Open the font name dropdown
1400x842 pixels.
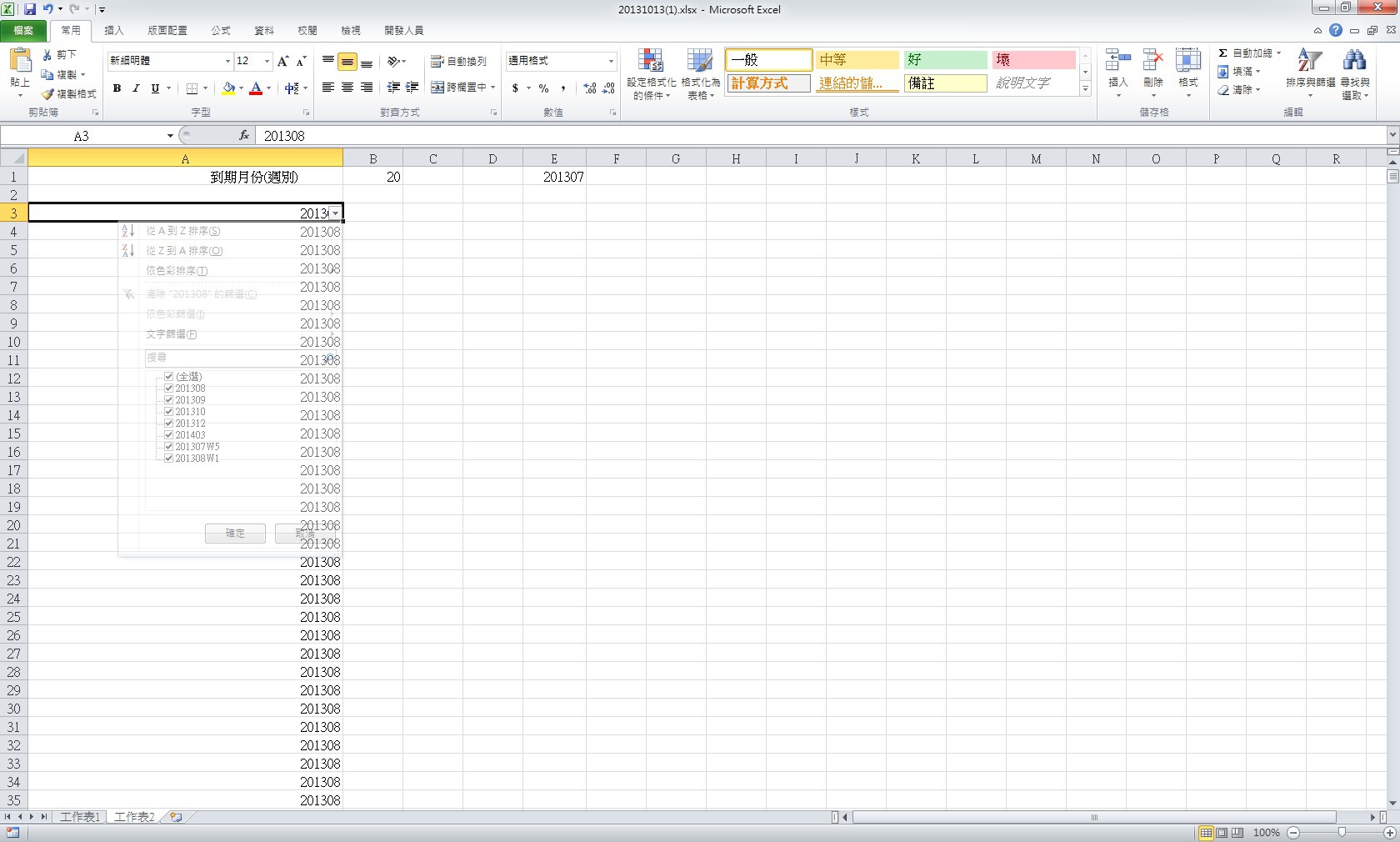pos(227,62)
